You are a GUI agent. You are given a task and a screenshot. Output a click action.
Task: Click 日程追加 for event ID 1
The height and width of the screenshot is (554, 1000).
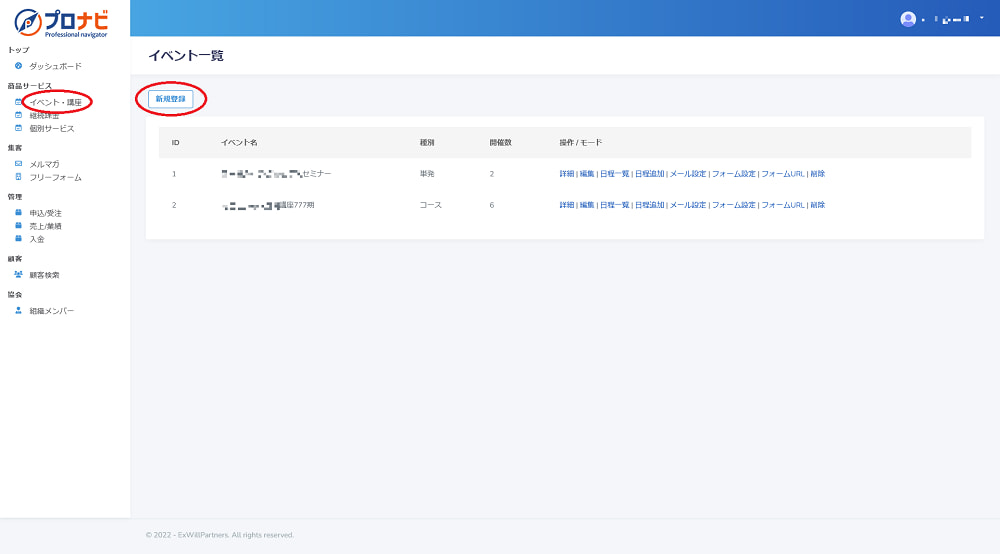point(649,173)
